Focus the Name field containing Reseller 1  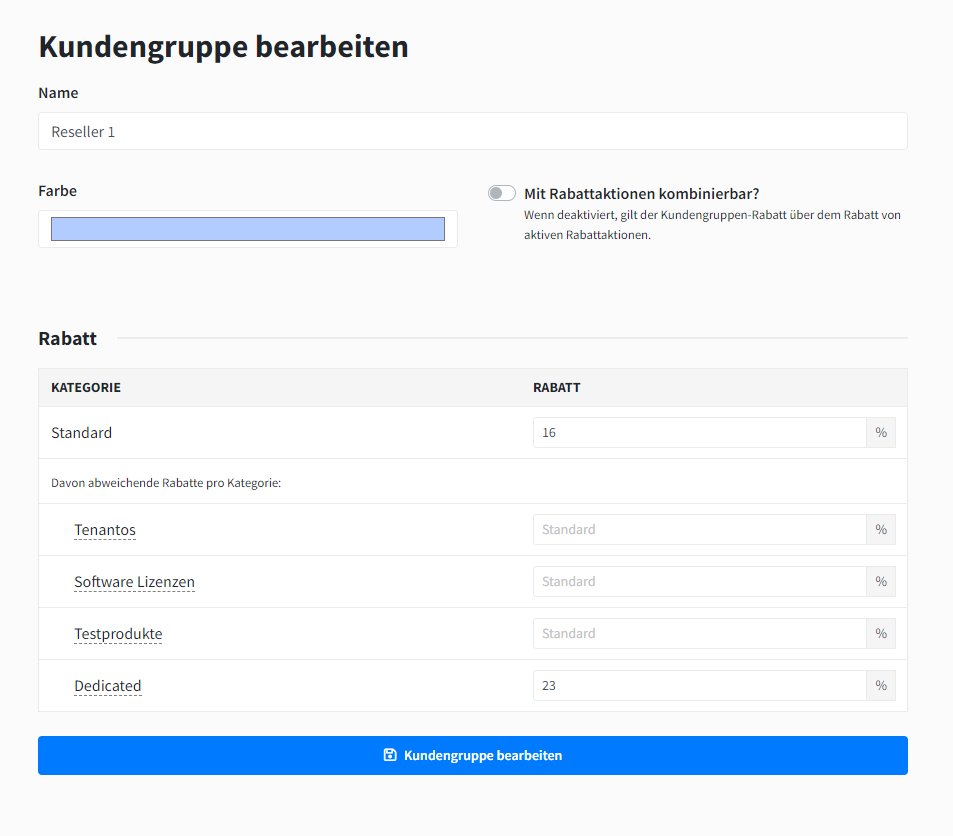point(472,131)
